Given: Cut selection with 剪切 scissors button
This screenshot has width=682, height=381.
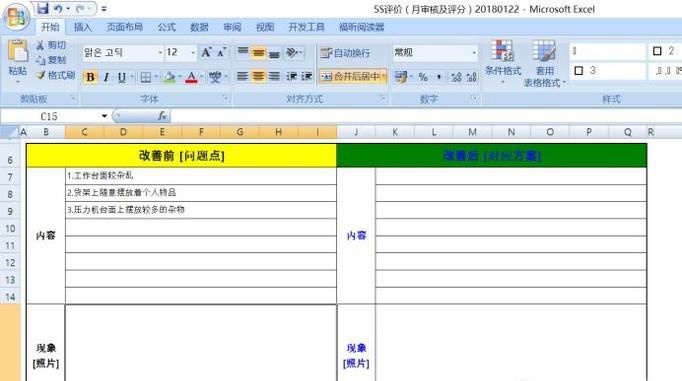Looking at the screenshot, I should 51,45.
